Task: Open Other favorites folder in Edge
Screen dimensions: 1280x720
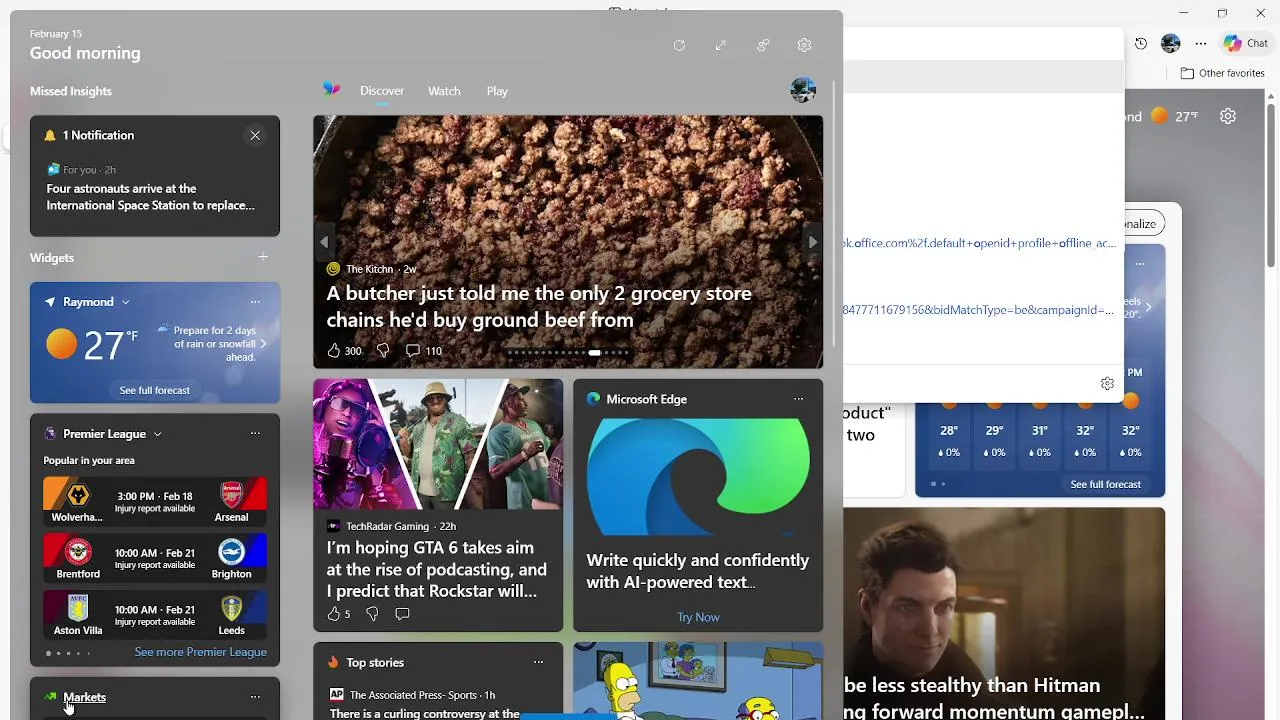Action: tap(1222, 73)
